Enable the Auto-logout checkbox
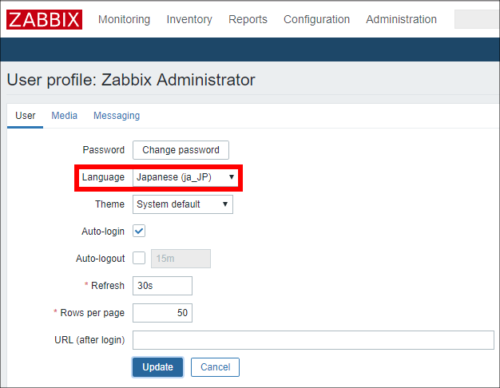The height and width of the screenshot is (388, 500). point(139,258)
